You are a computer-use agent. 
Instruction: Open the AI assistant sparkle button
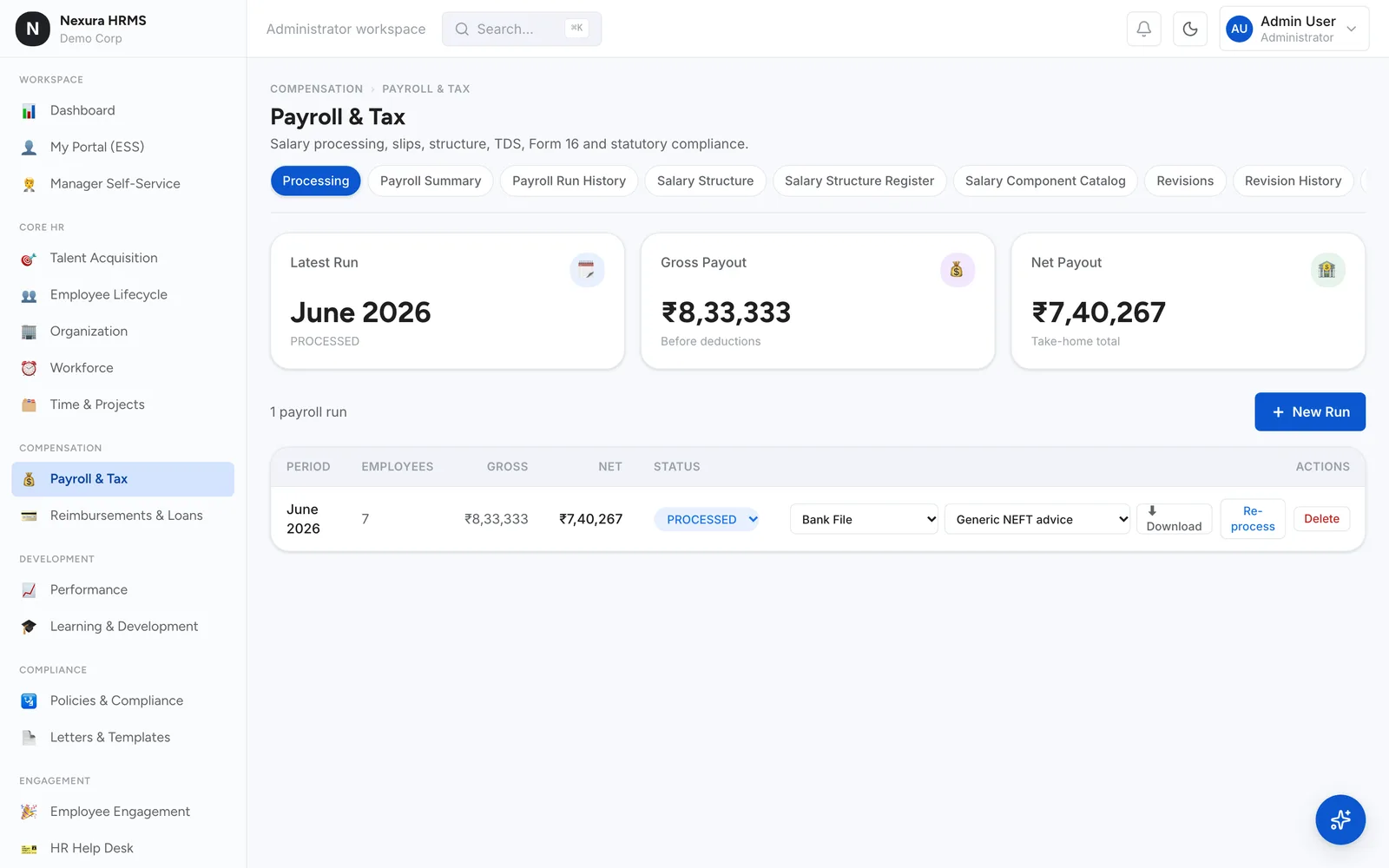point(1340,819)
